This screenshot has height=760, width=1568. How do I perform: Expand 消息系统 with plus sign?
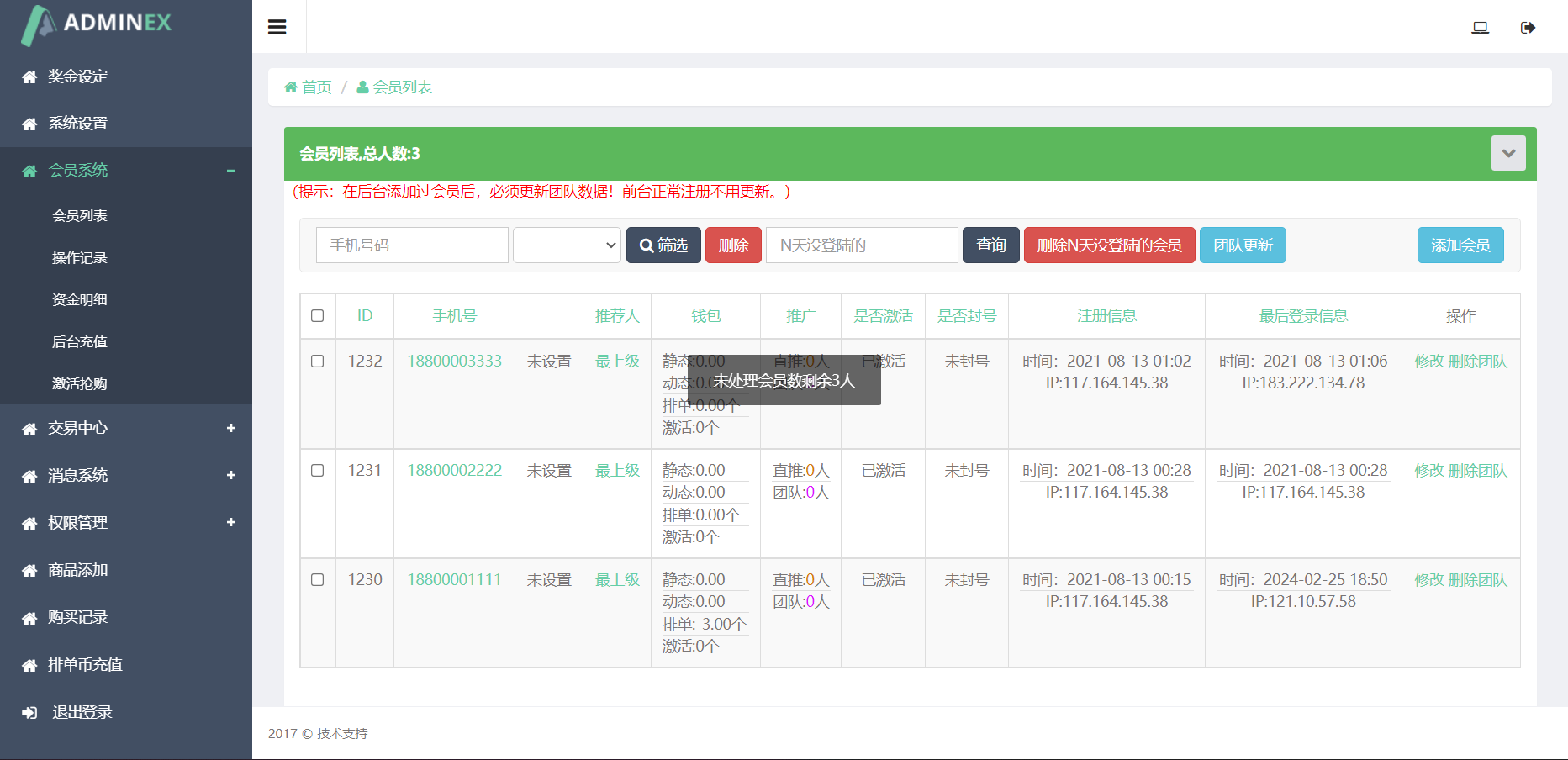[231, 475]
